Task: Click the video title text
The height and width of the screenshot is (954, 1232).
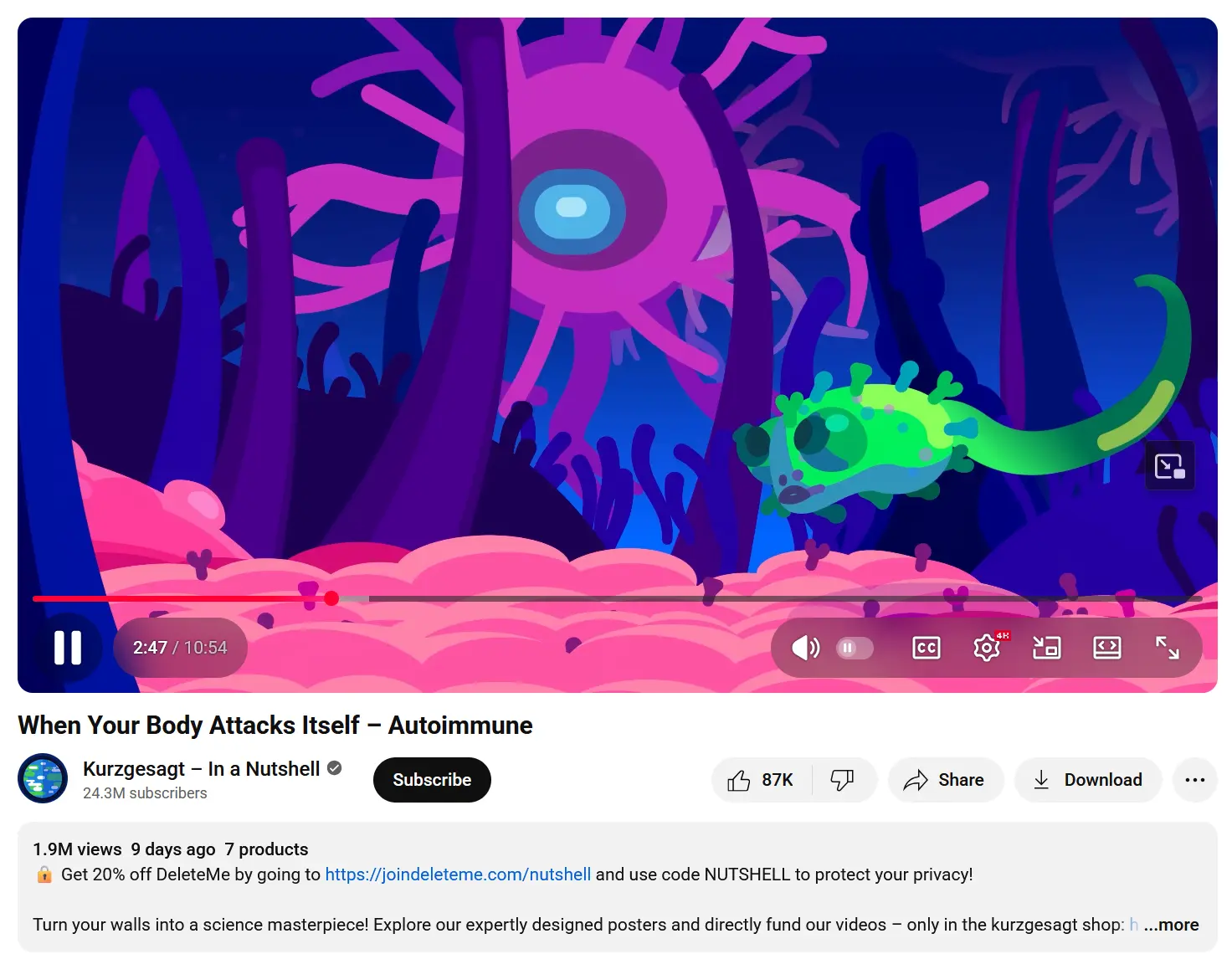Action: (275, 726)
